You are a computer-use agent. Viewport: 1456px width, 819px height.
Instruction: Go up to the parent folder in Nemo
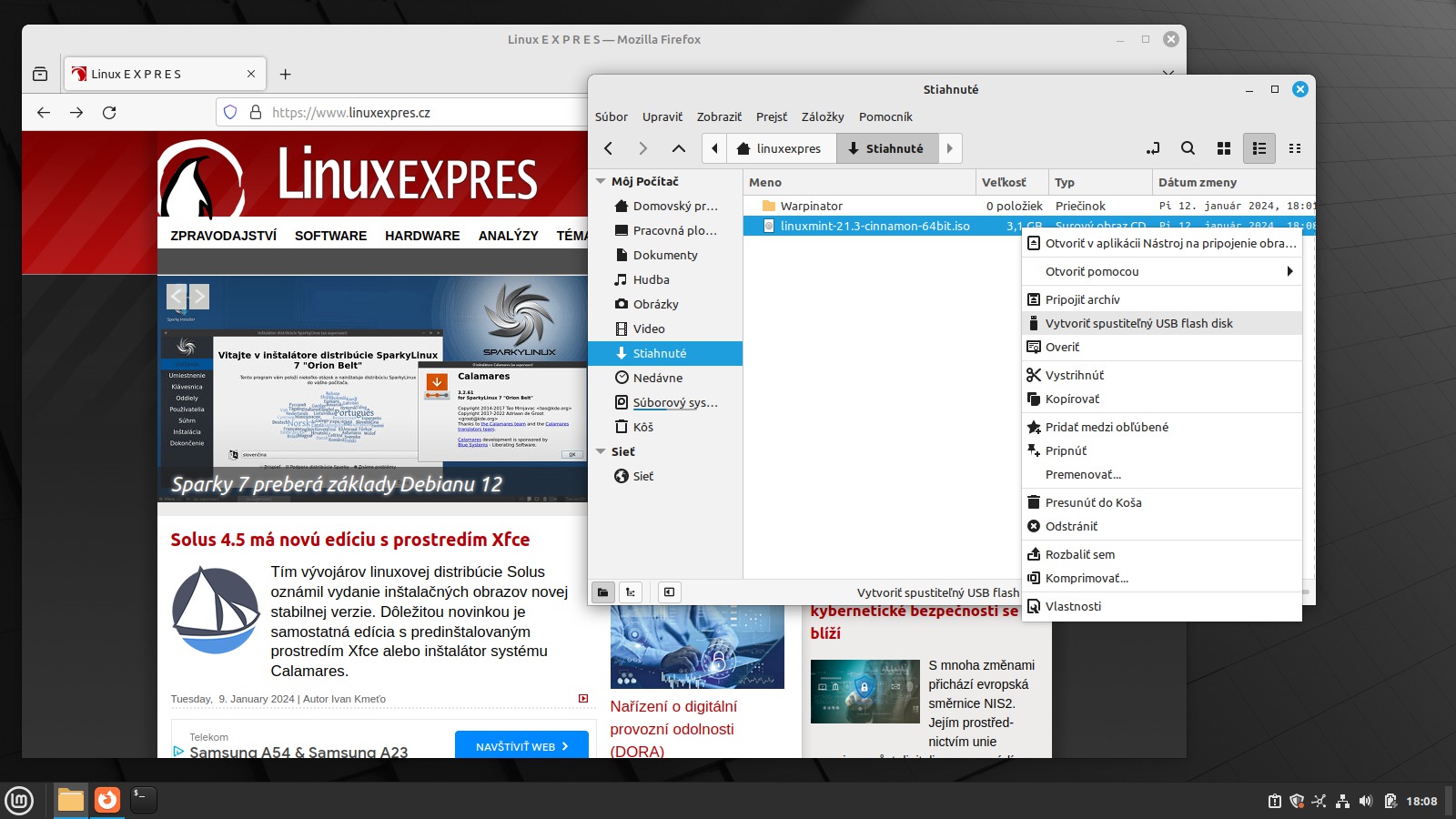[678, 148]
